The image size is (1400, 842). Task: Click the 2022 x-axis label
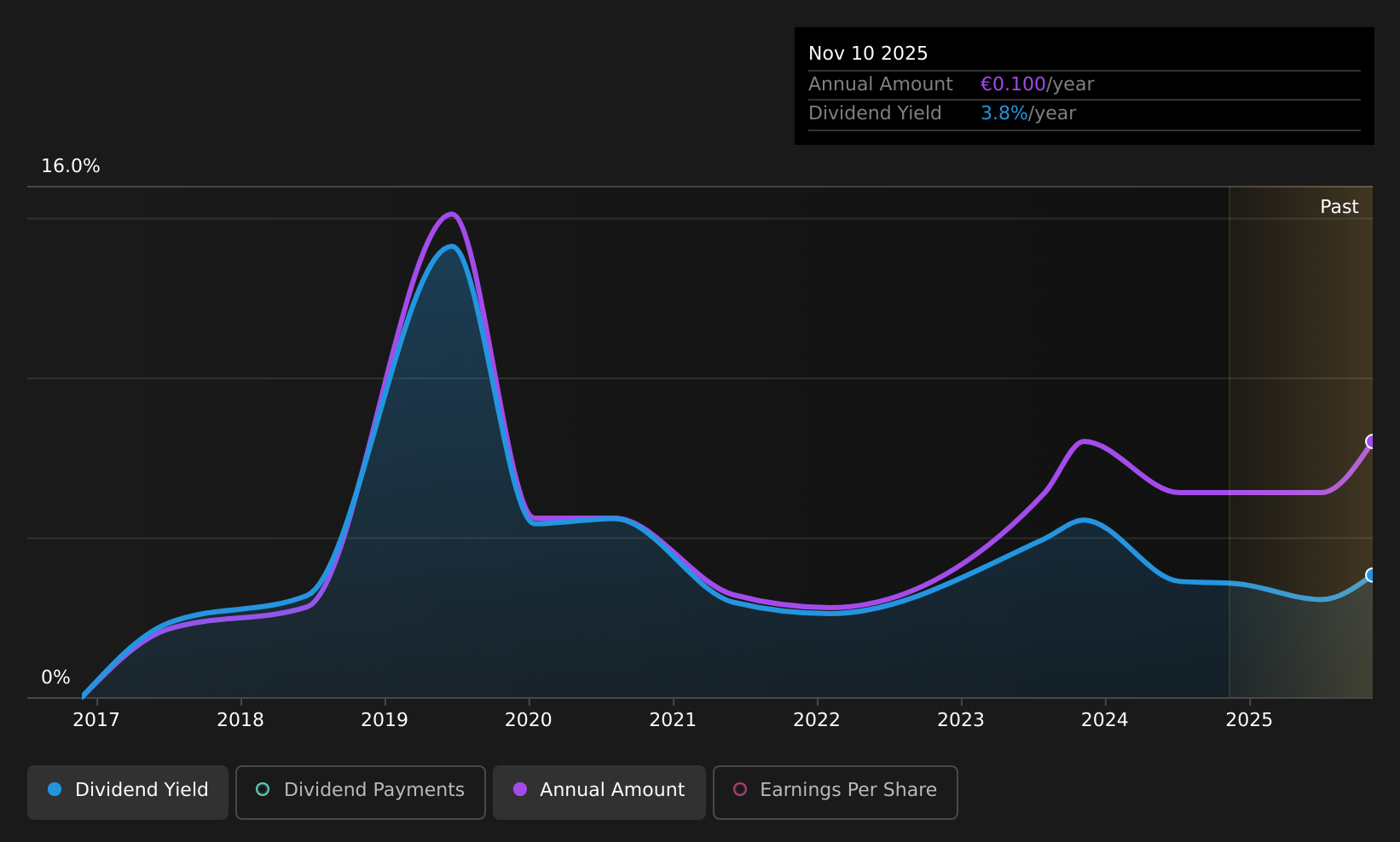(817, 720)
